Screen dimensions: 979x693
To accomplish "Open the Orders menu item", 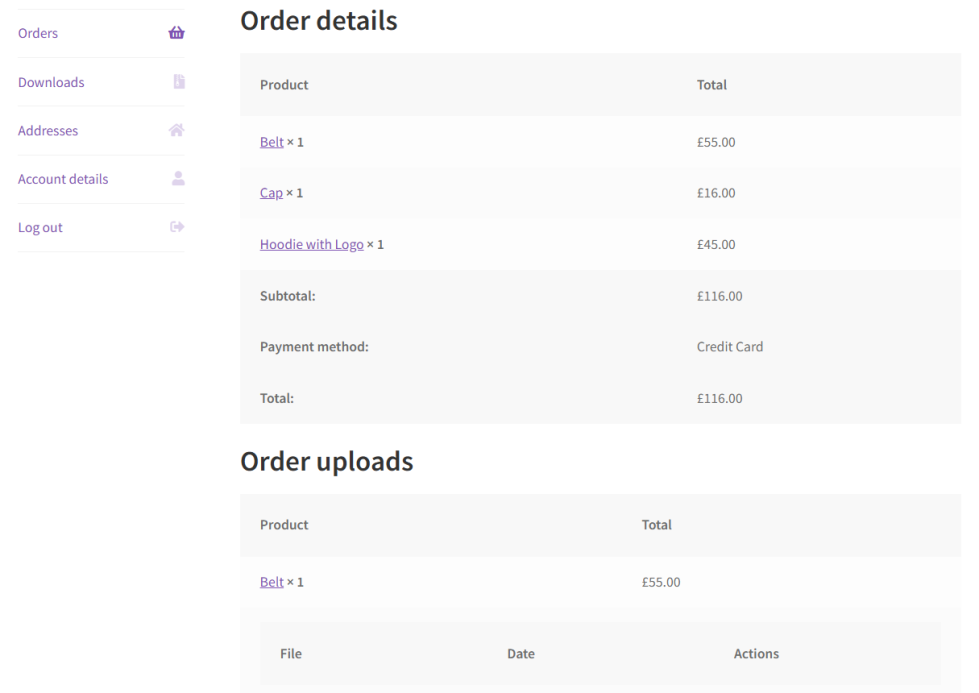I will click(x=38, y=33).
